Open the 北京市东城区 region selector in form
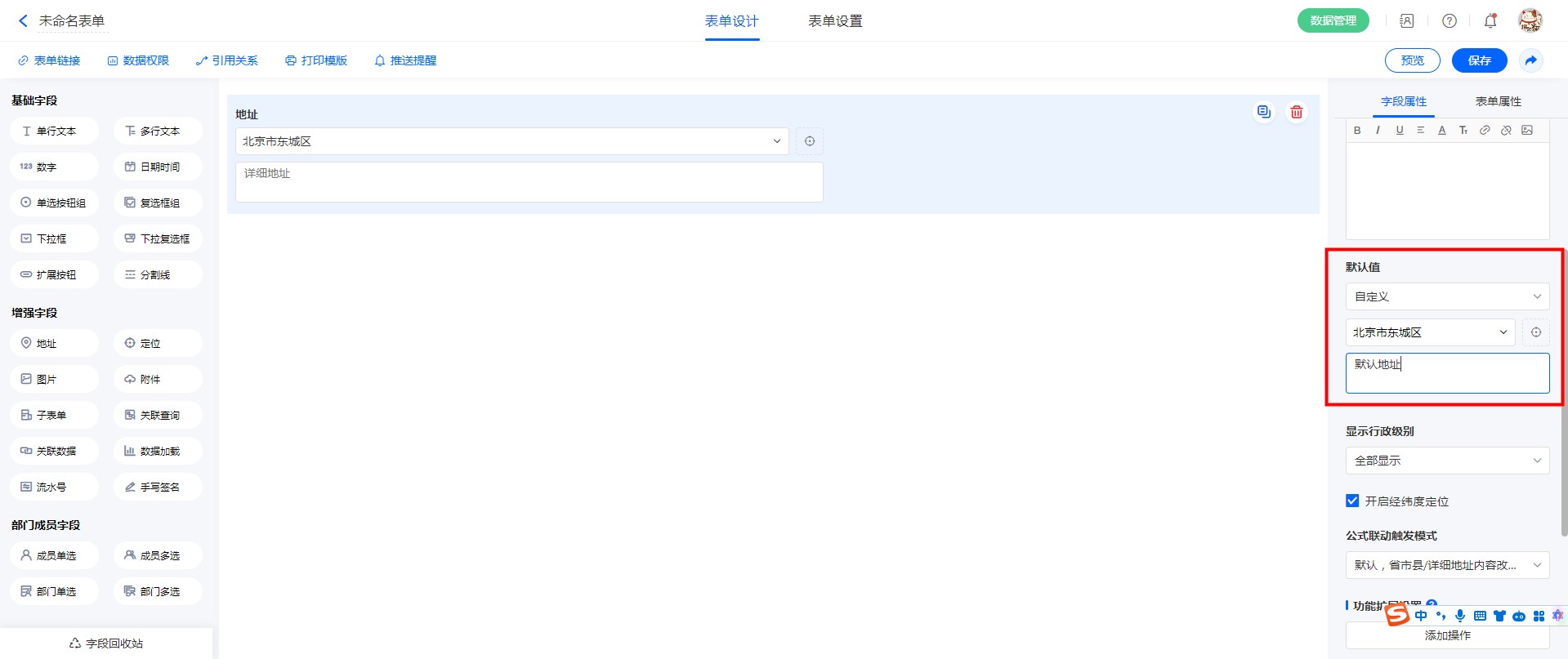 (511, 141)
